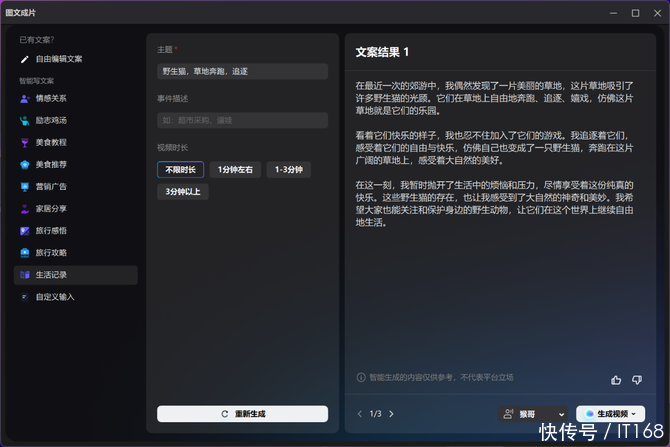Choose the 1分钟左右 duration option

(x=235, y=170)
